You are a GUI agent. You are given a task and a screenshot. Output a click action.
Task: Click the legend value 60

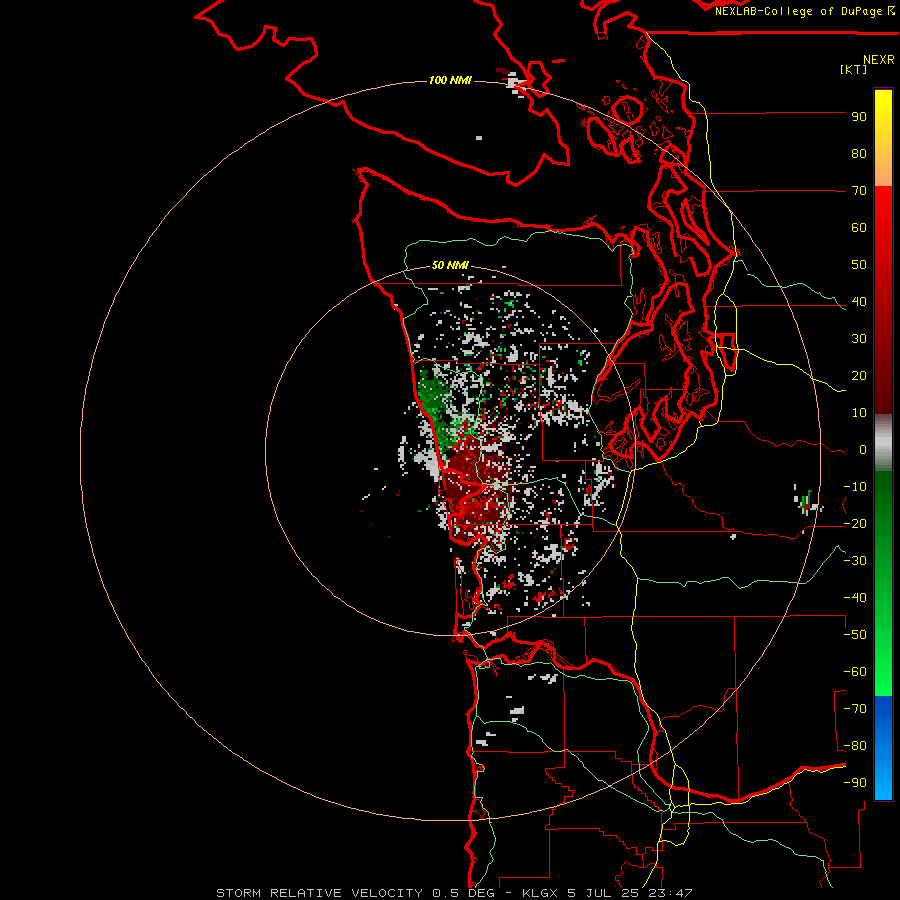point(859,227)
